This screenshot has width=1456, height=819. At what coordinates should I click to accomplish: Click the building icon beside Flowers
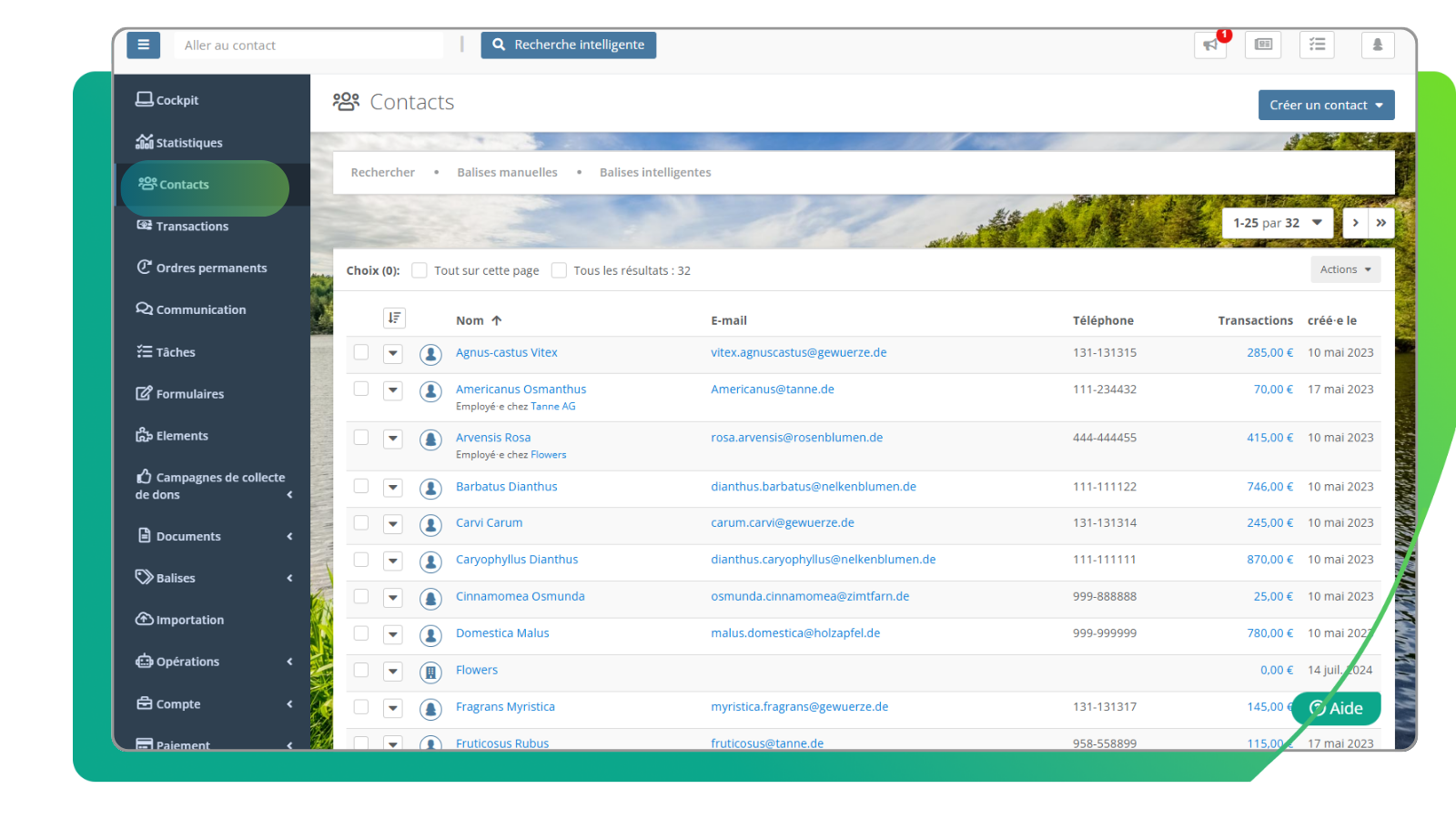point(430,672)
